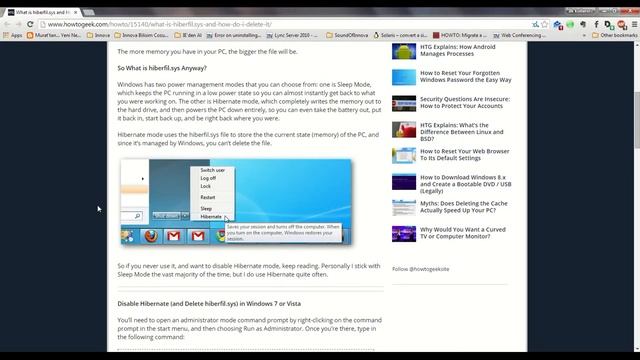
Task: Open the Other bookmarks folder
Action: 615,36
